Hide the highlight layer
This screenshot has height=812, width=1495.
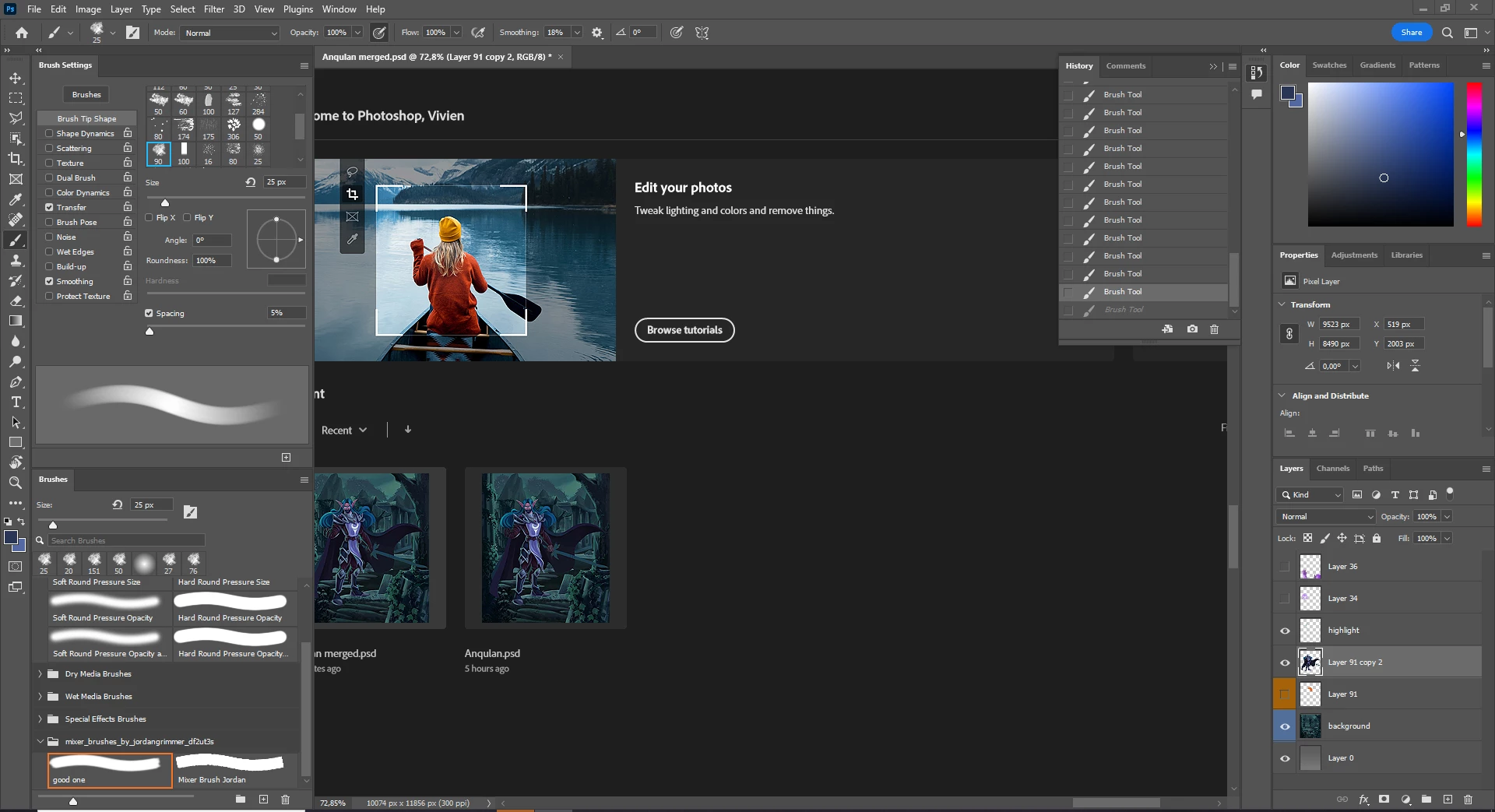1285,631
